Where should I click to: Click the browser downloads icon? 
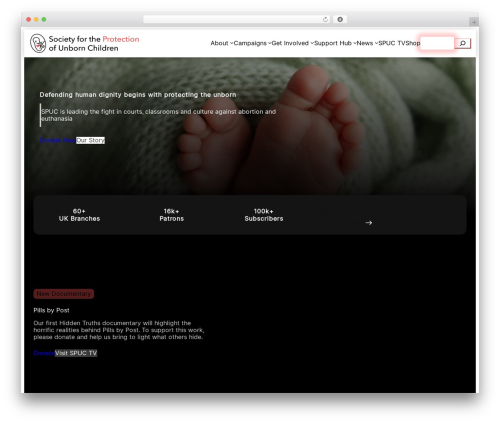click(x=340, y=19)
